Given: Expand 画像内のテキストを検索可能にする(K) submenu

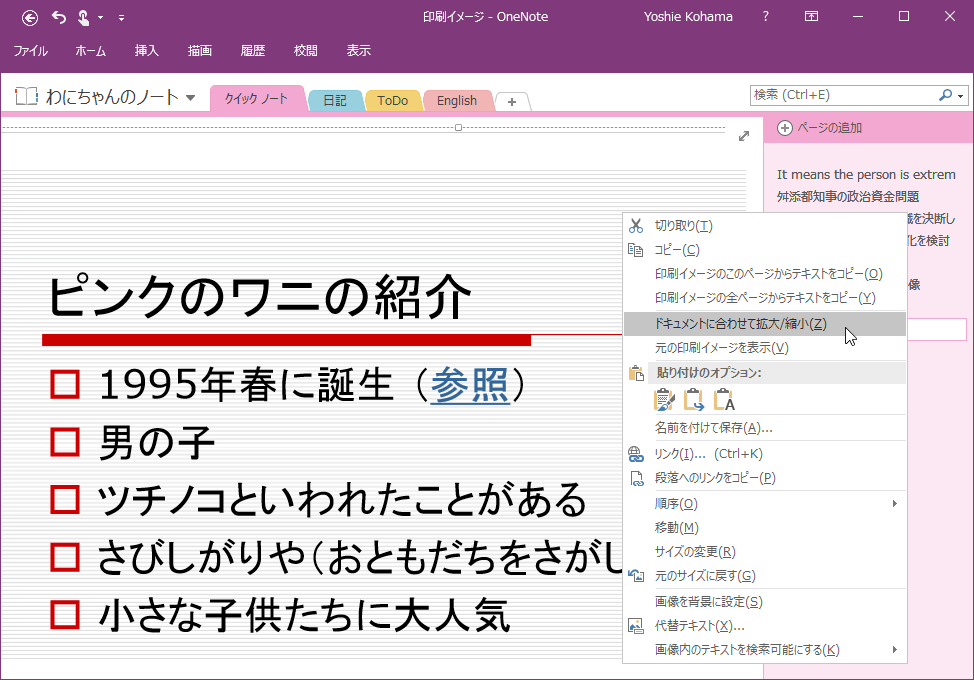Looking at the screenshot, I should coord(764,650).
